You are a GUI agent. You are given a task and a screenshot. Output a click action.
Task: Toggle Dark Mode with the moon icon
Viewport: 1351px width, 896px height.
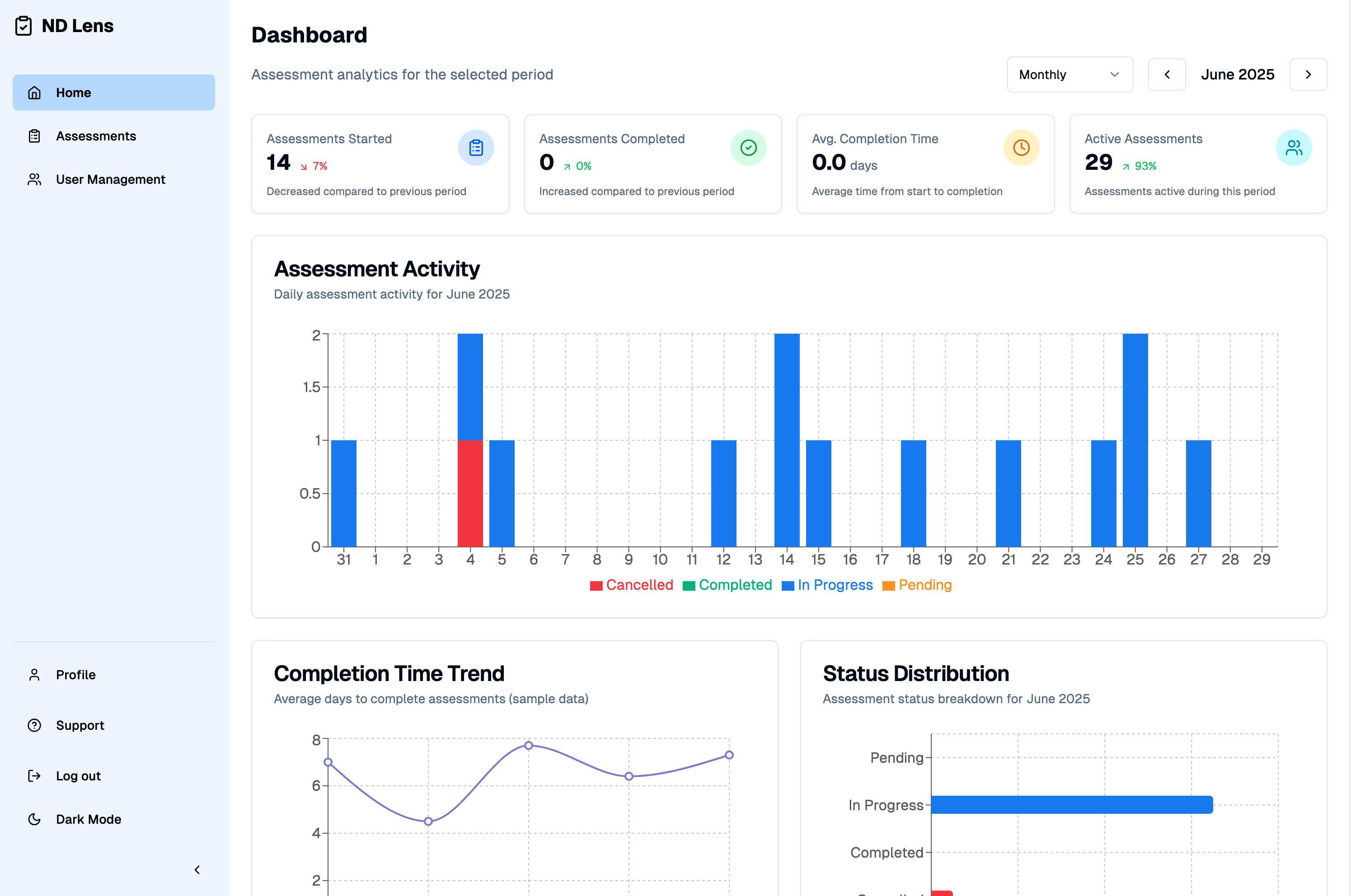(x=34, y=819)
